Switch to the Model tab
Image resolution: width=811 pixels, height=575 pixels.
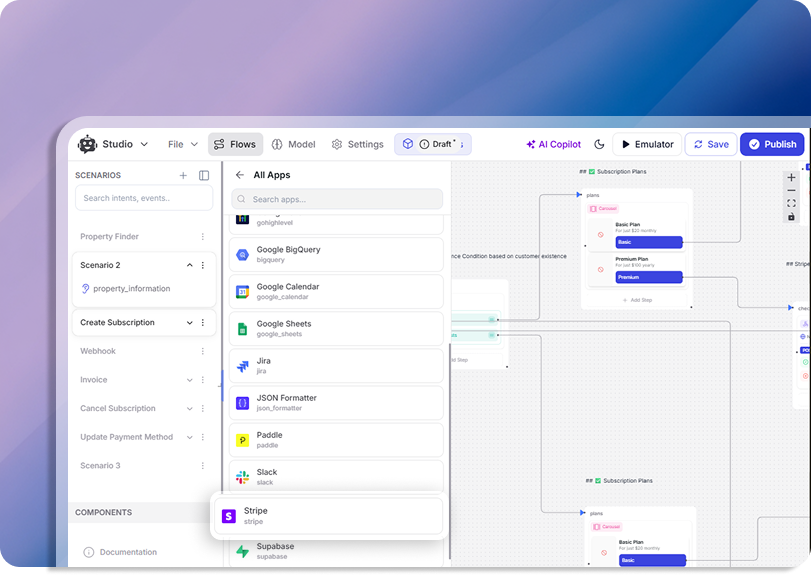click(294, 144)
